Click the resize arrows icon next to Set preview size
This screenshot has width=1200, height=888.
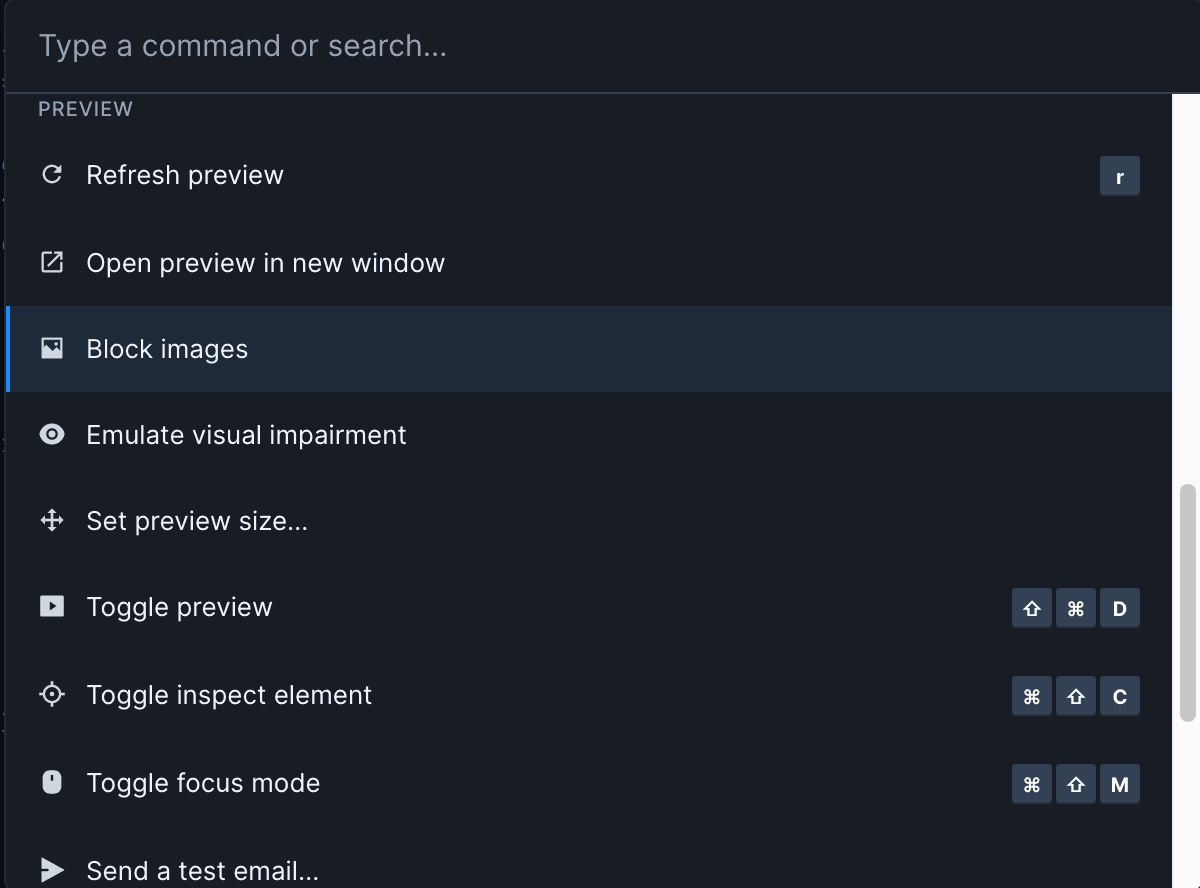click(x=51, y=520)
